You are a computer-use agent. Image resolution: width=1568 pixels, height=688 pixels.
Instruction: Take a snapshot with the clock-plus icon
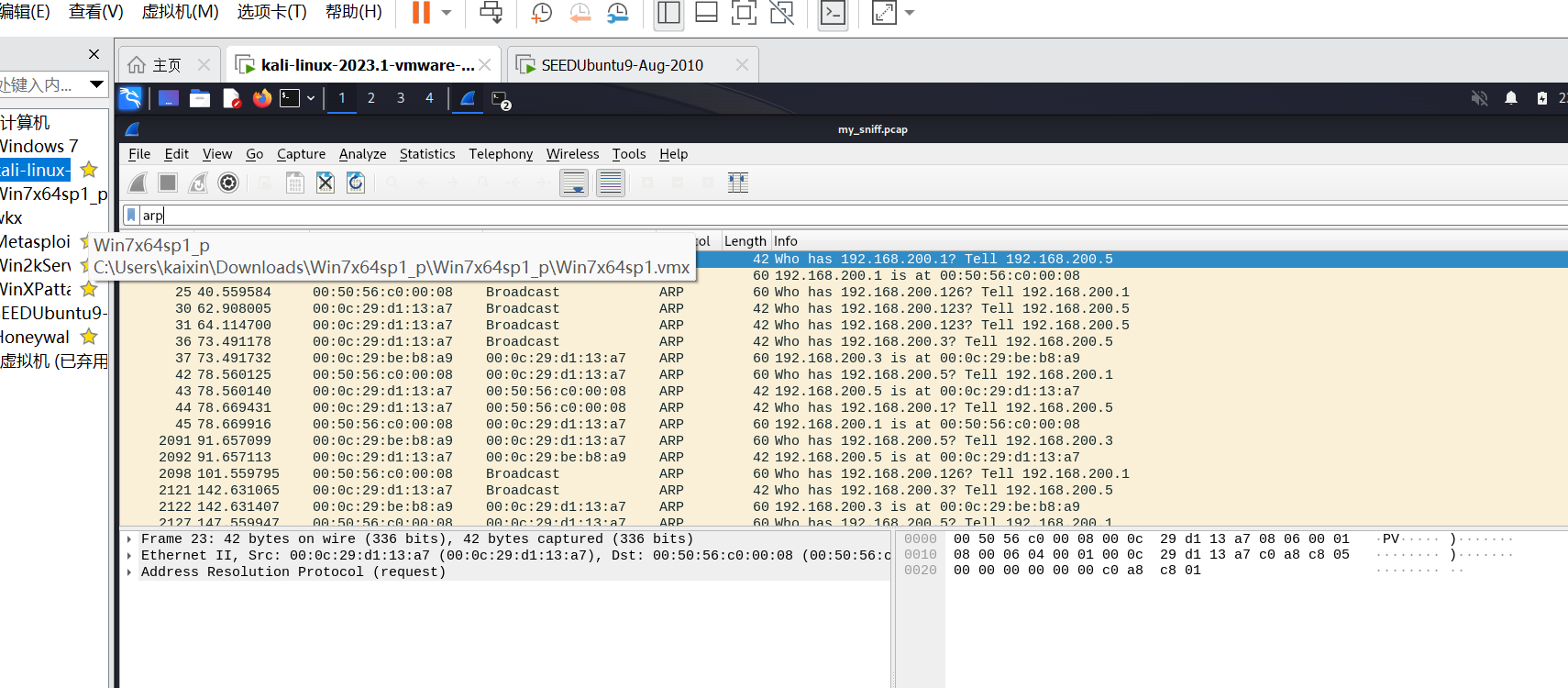[x=542, y=13]
